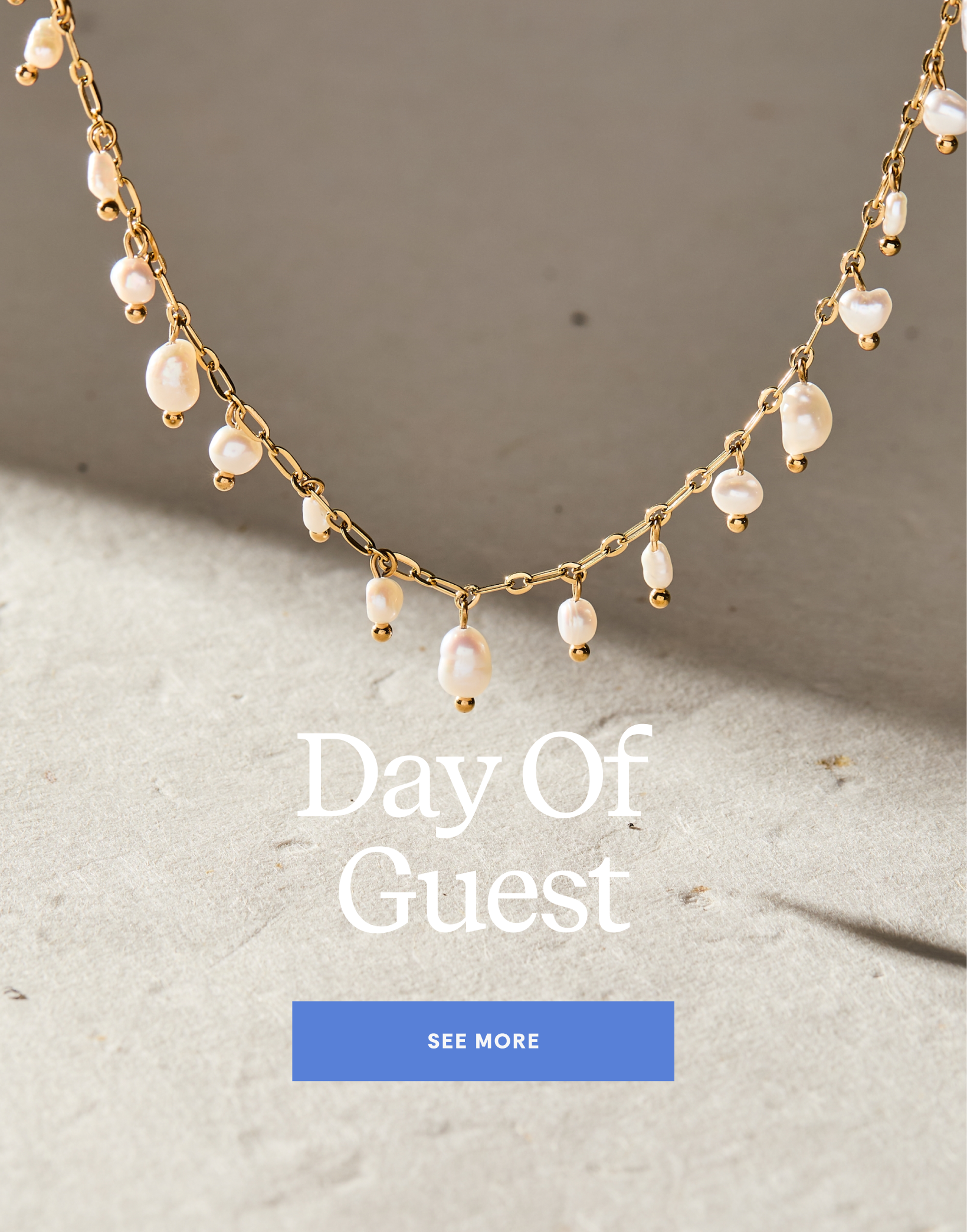Screen dimensions: 967x1232
Task: Click the dark diagonal shadow on the stone surface
Action: 873,926
